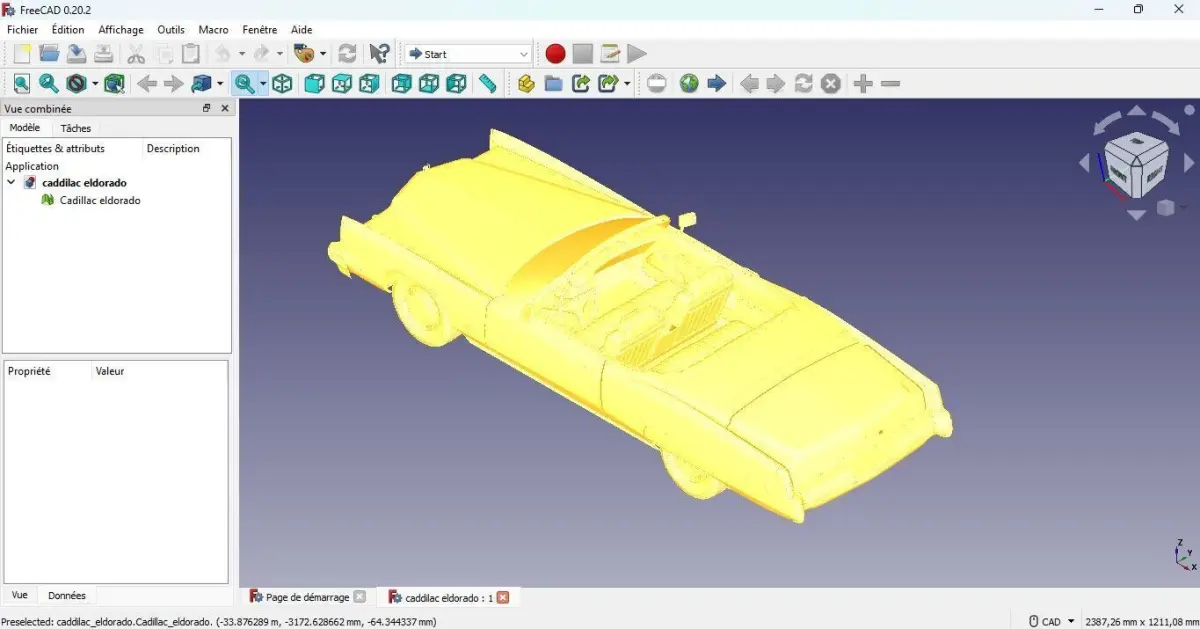Click the web Zoom out minus icon

click(x=891, y=84)
